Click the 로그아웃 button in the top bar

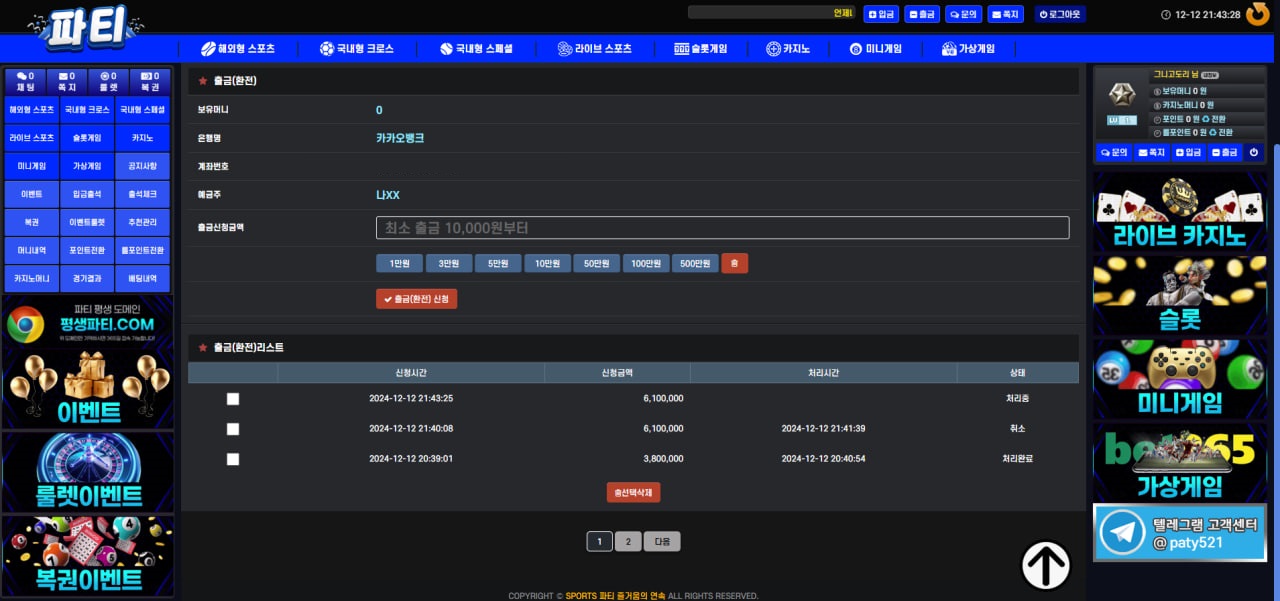pyautogui.click(x=1060, y=14)
